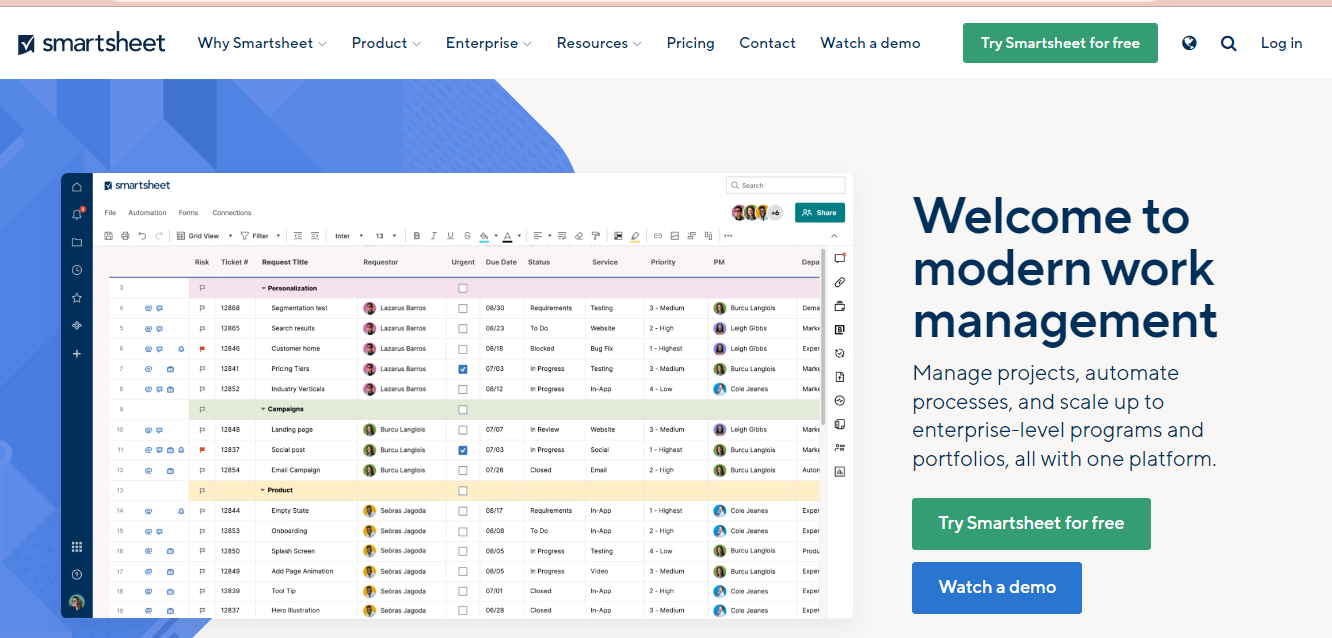This screenshot has width=1332, height=638.
Task: Go to Contact in top navigation
Action: (767, 43)
